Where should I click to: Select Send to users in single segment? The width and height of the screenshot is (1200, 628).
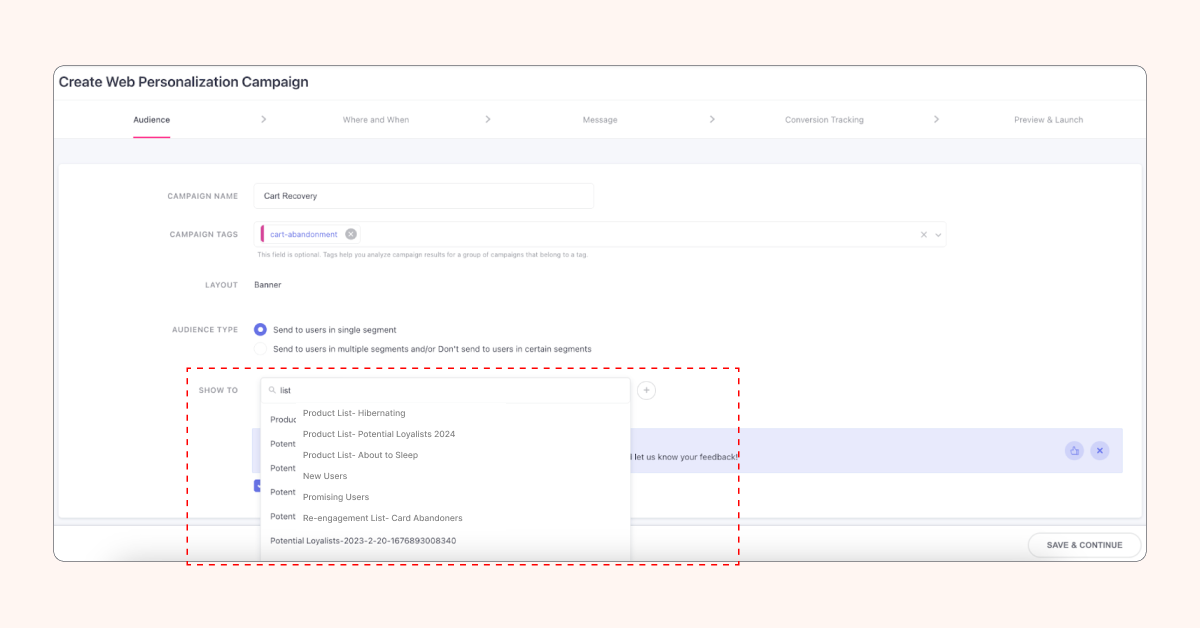(x=261, y=329)
